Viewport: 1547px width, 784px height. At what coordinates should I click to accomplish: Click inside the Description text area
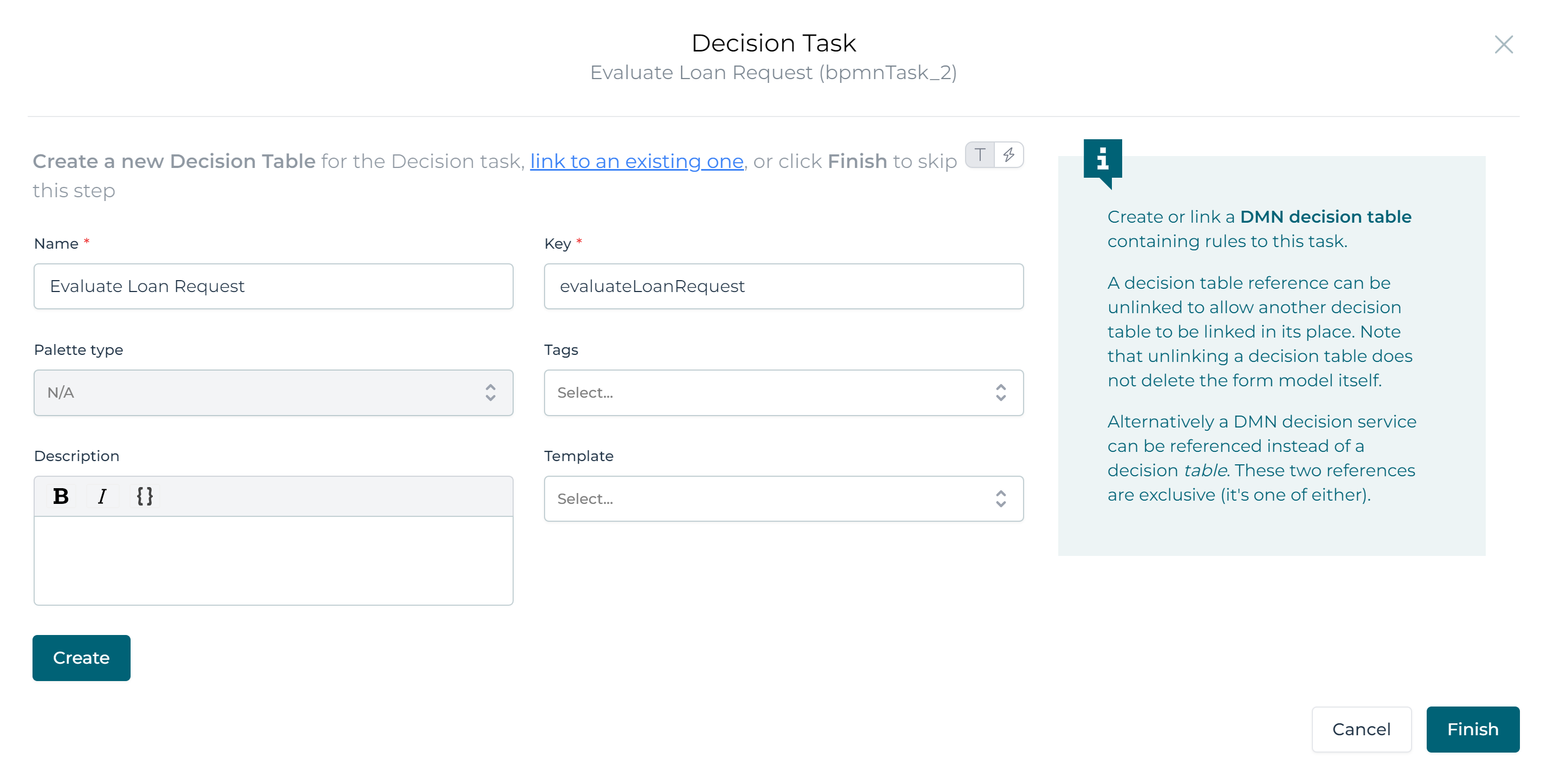pos(273,558)
